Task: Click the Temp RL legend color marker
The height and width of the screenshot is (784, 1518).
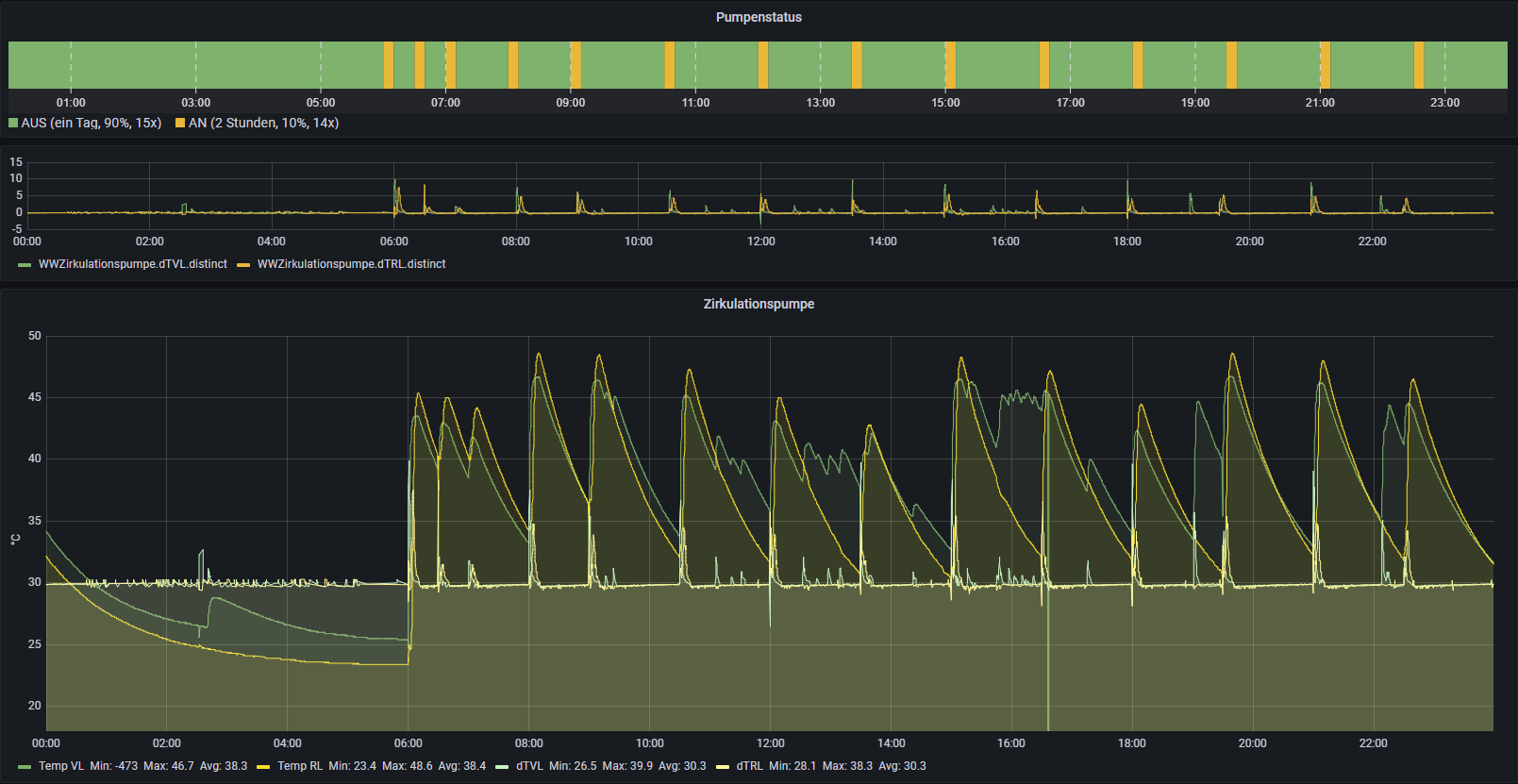Action: (263, 767)
